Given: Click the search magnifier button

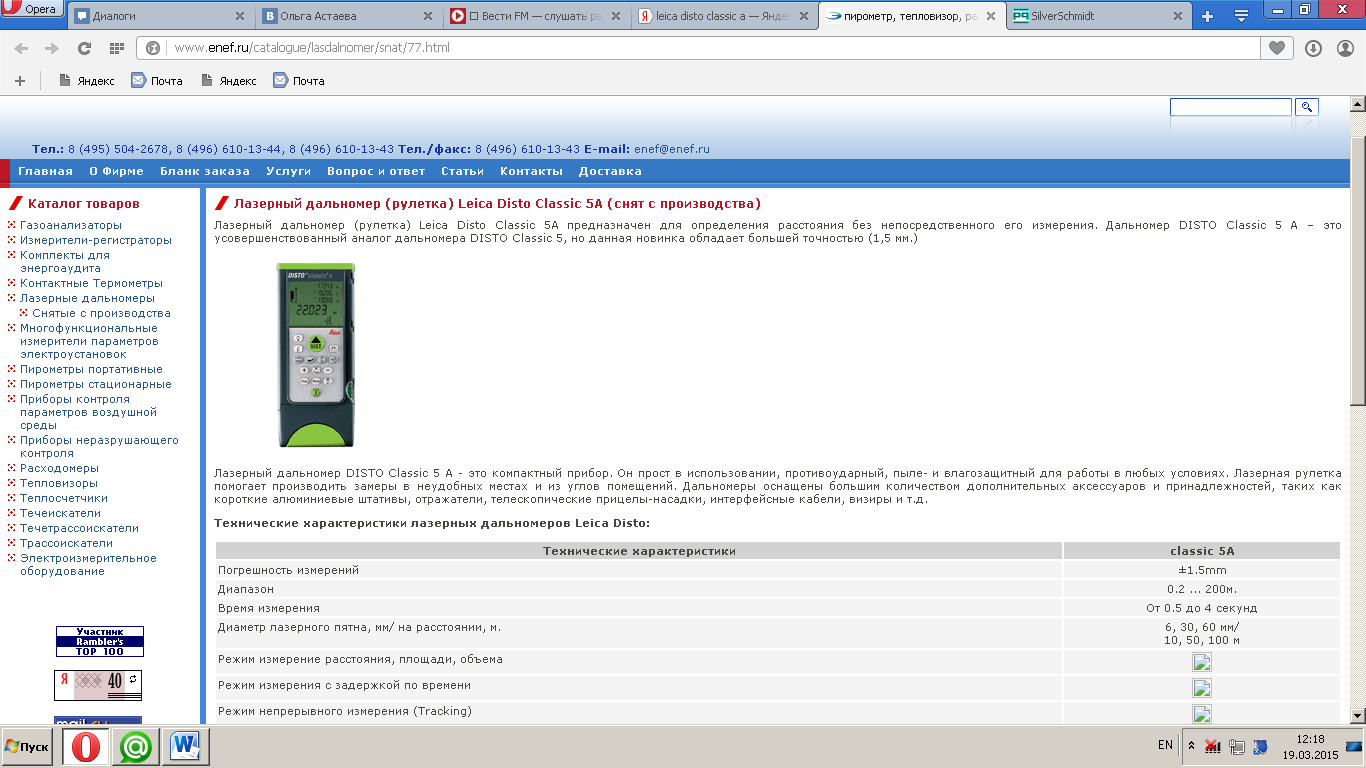Looking at the screenshot, I should (1307, 107).
